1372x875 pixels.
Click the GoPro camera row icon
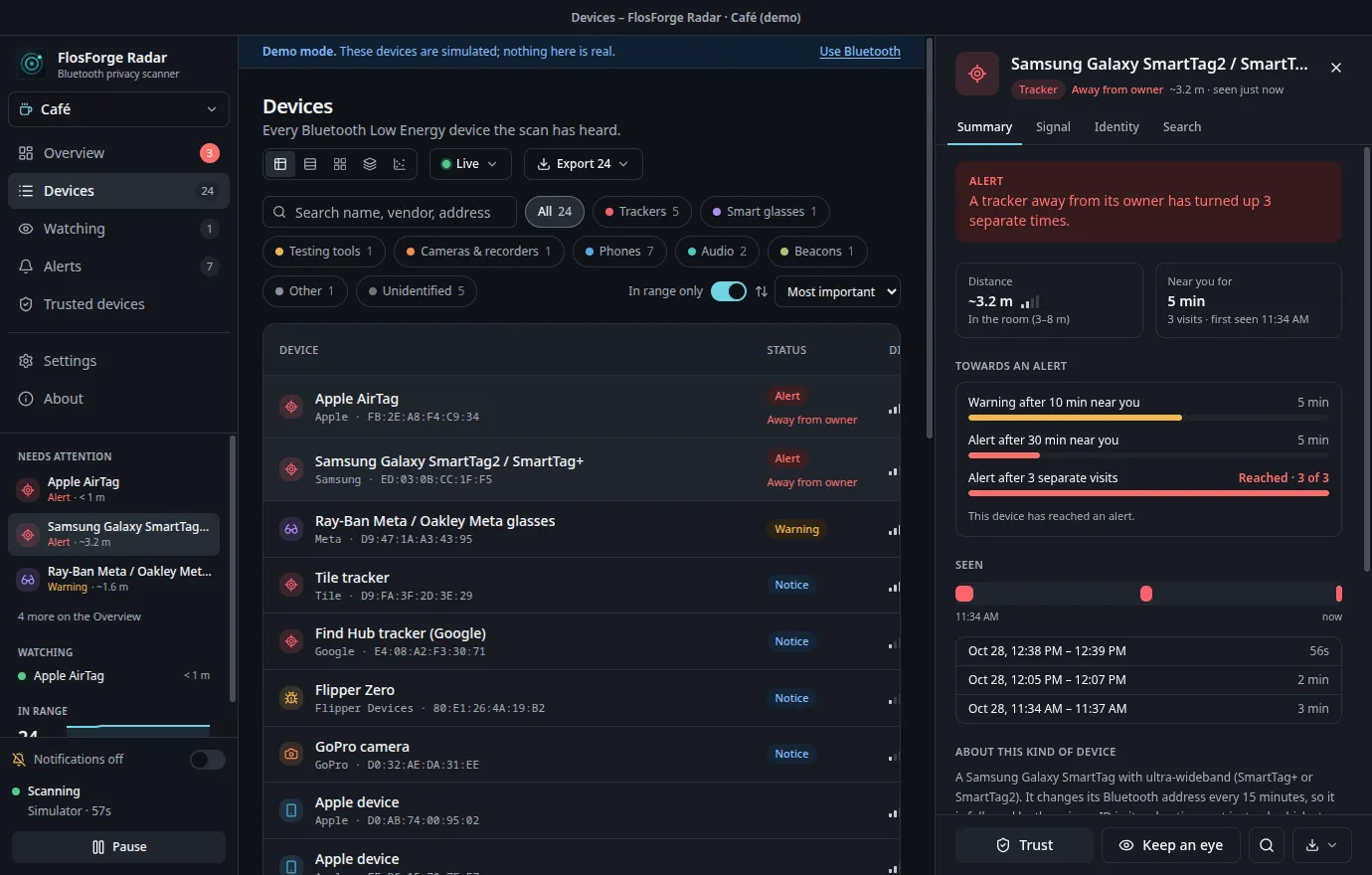(x=291, y=755)
